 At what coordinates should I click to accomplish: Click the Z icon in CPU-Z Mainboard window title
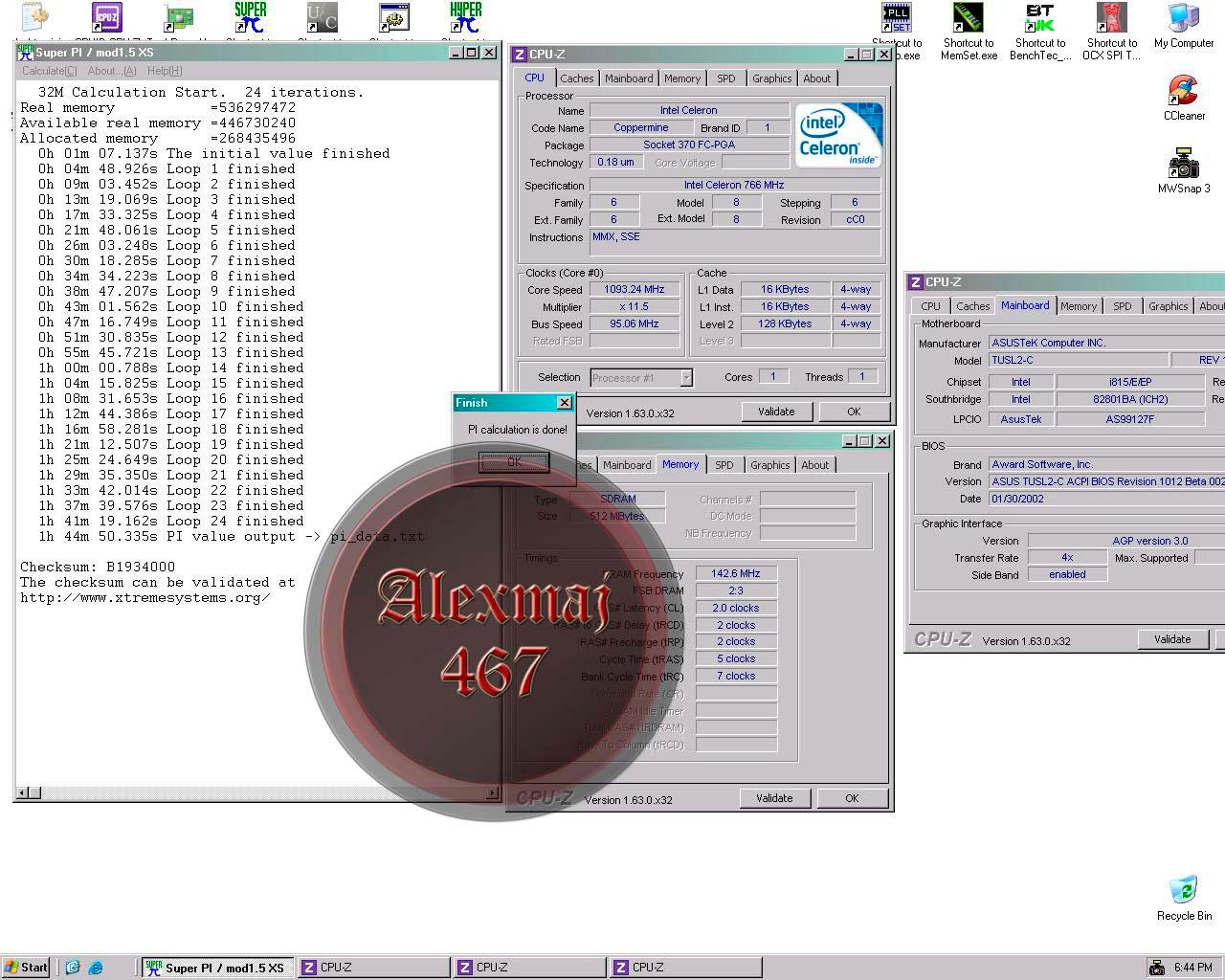point(915,282)
